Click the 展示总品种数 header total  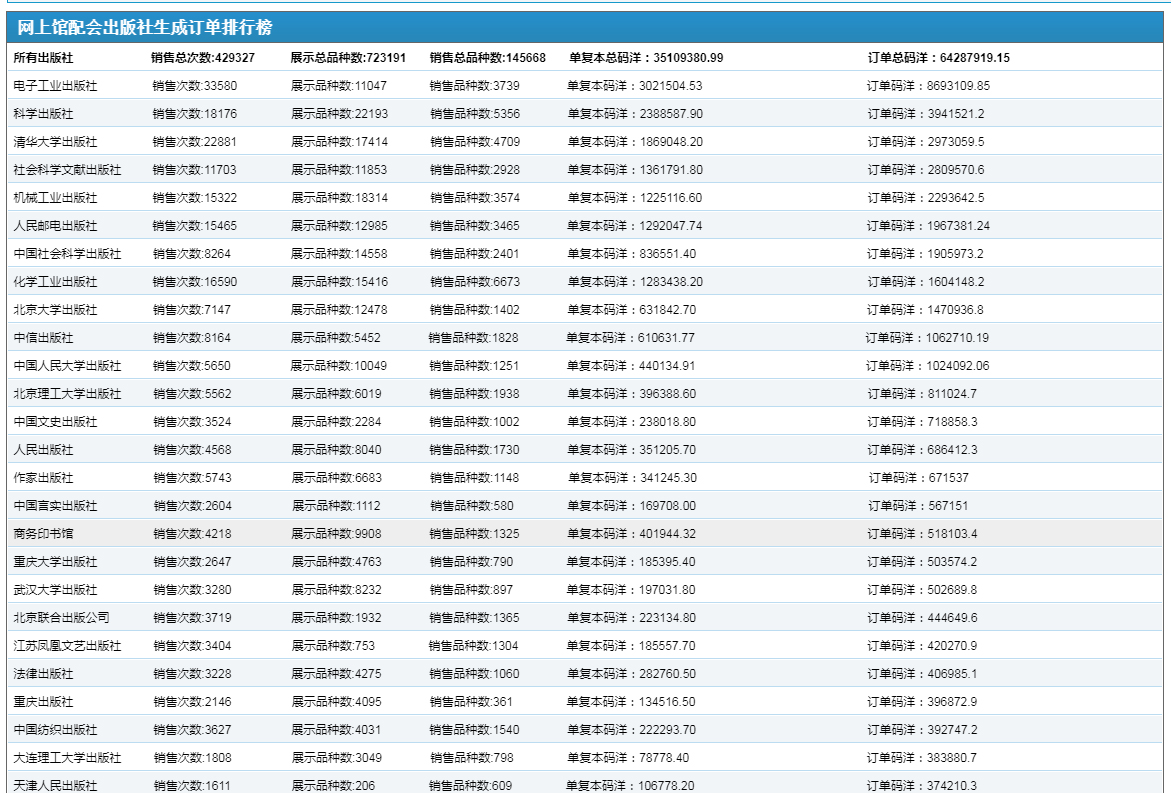pyautogui.click(x=348, y=58)
